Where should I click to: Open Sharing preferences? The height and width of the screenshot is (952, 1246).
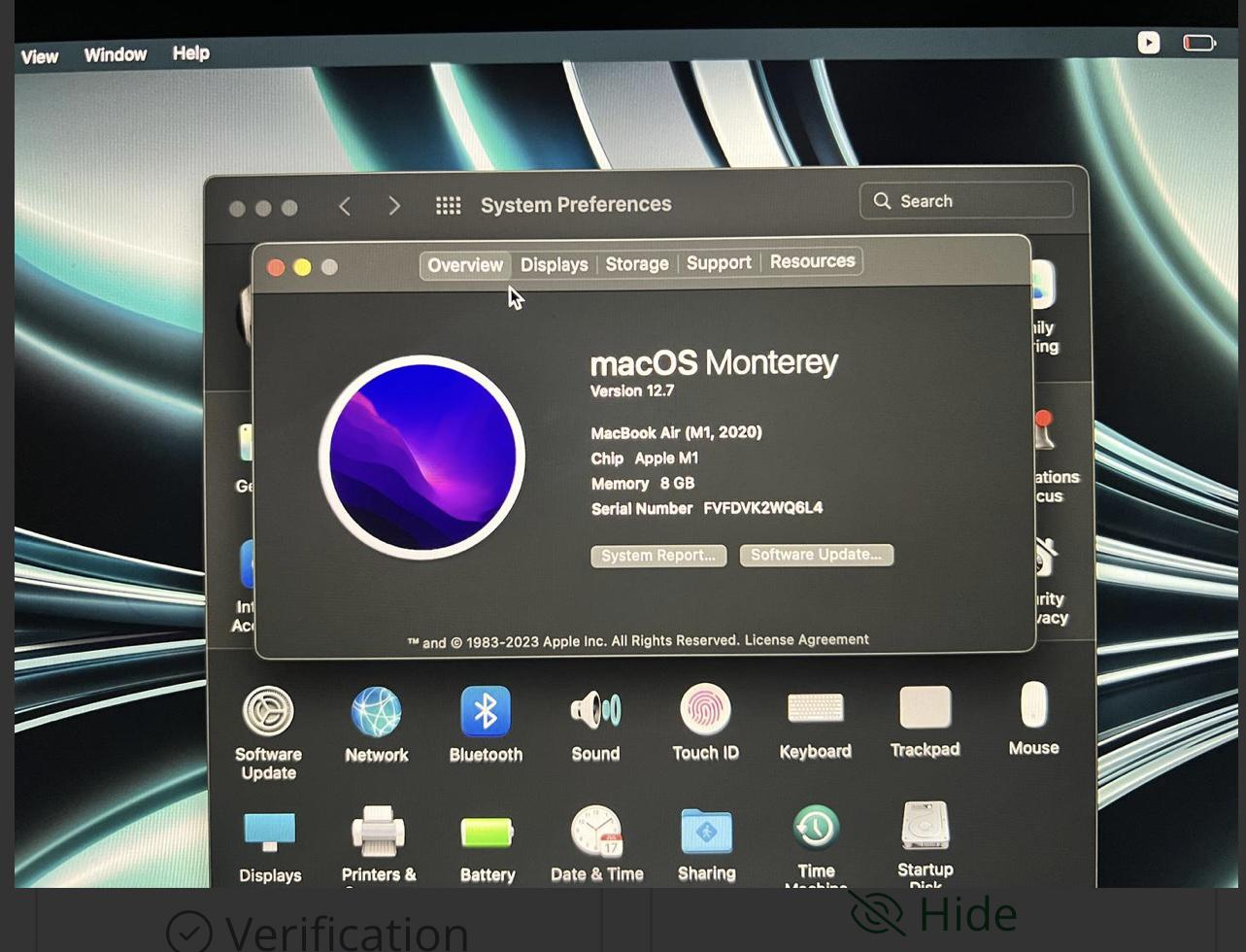point(706,844)
